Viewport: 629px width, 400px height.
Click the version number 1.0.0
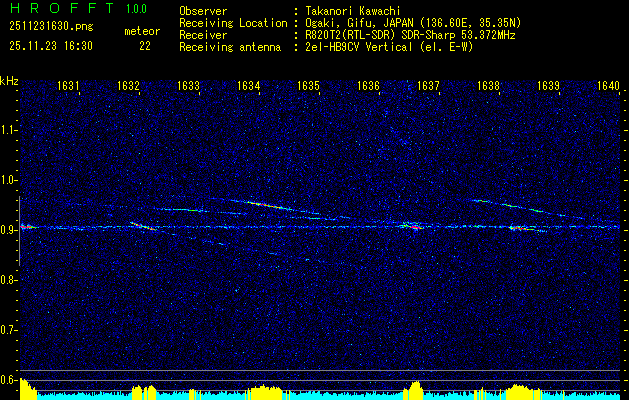(x=136, y=9)
